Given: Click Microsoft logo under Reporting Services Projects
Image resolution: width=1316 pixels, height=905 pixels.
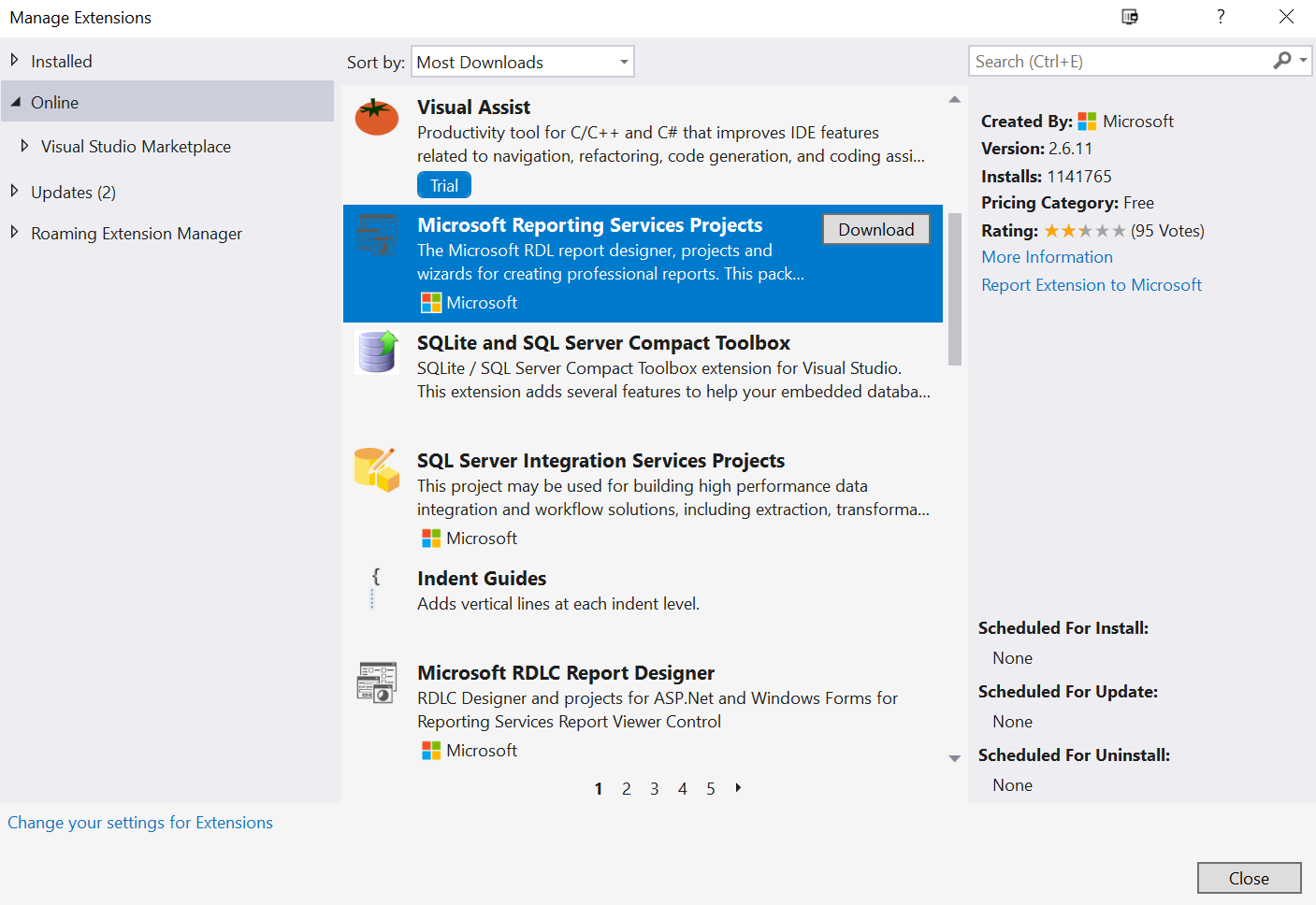Looking at the screenshot, I should (431, 303).
